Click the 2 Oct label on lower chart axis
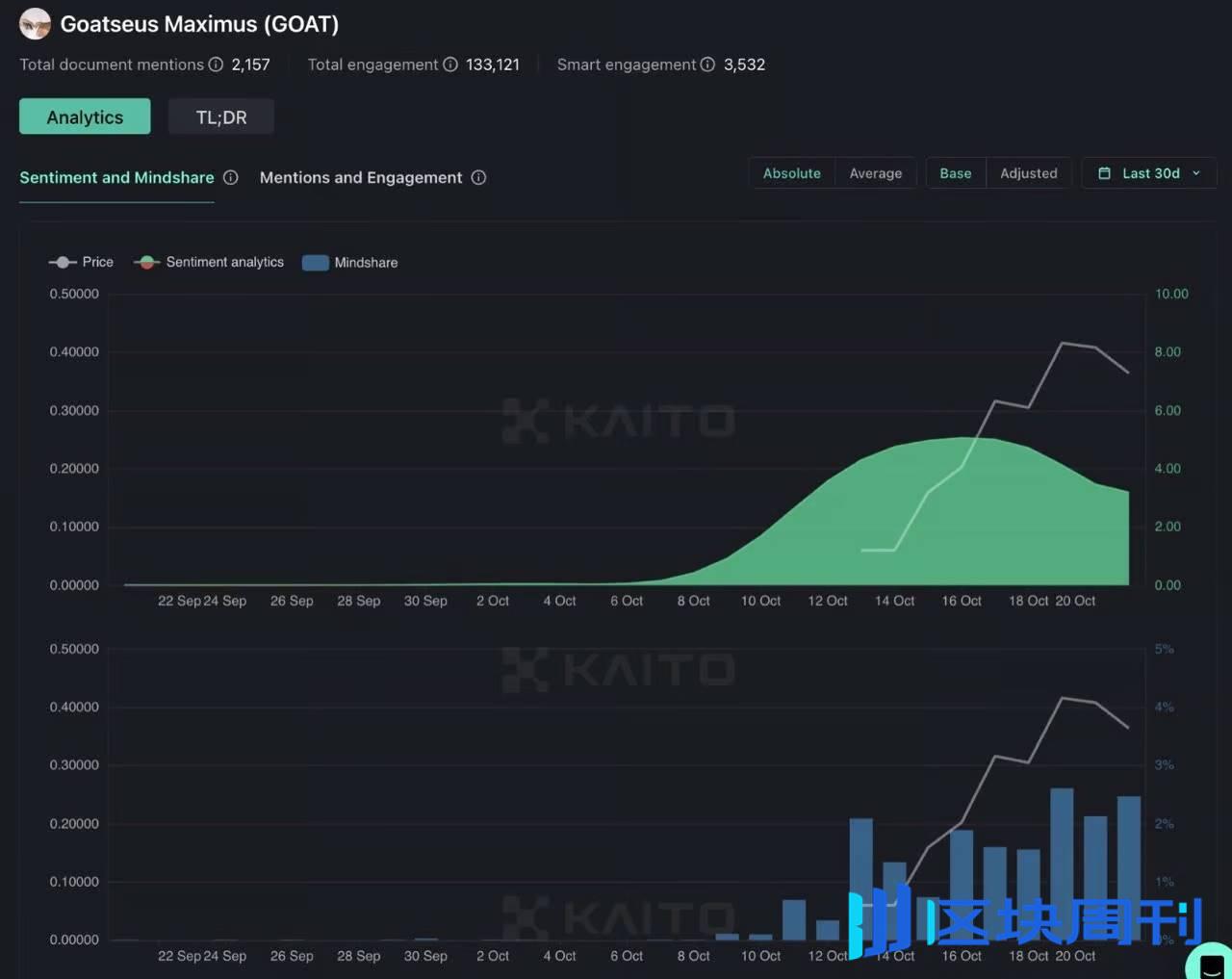The height and width of the screenshot is (979, 1232). [493, 956]
